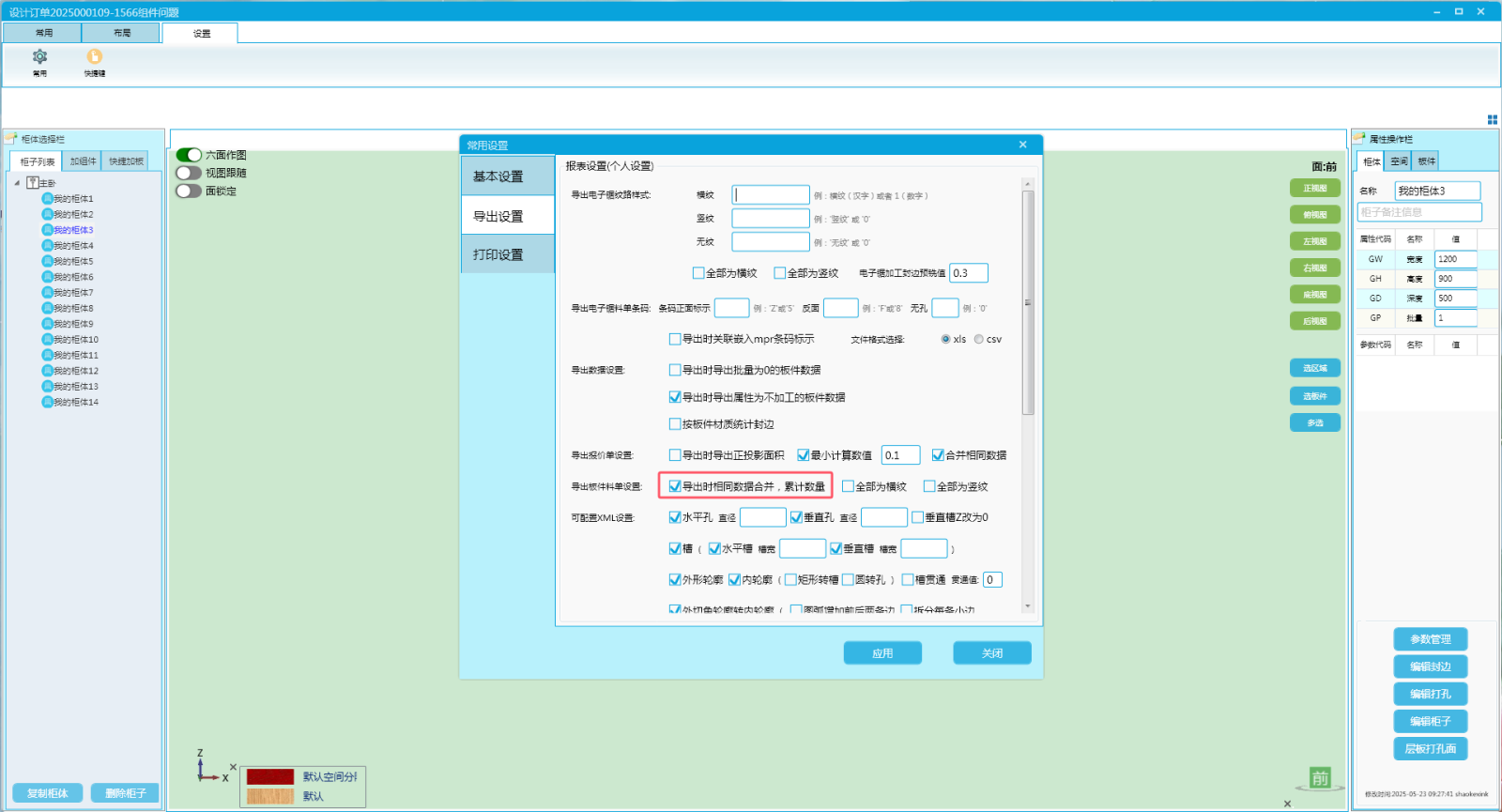Click the dark red material swatch
Screen dimensions: 1502x812
click(270, 777)
